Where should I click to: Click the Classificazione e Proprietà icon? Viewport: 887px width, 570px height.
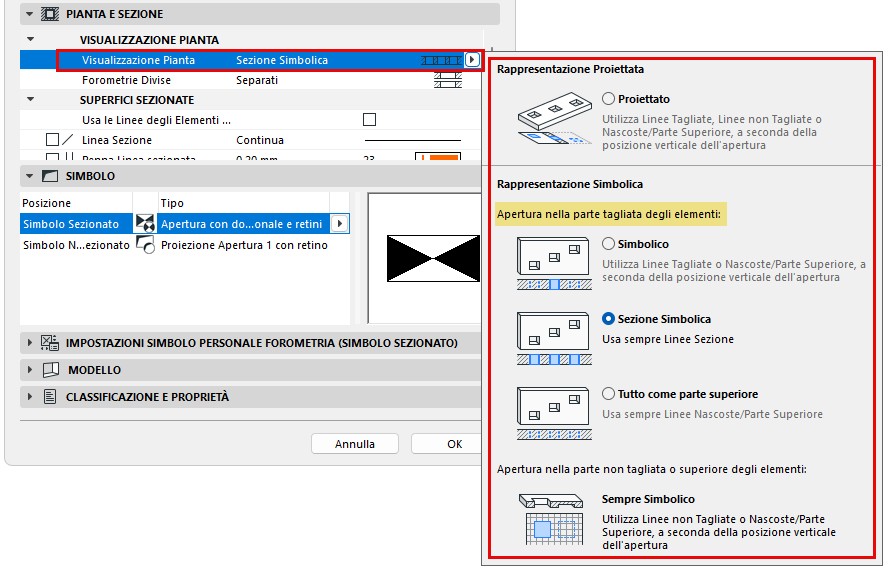tap(50, 397)
